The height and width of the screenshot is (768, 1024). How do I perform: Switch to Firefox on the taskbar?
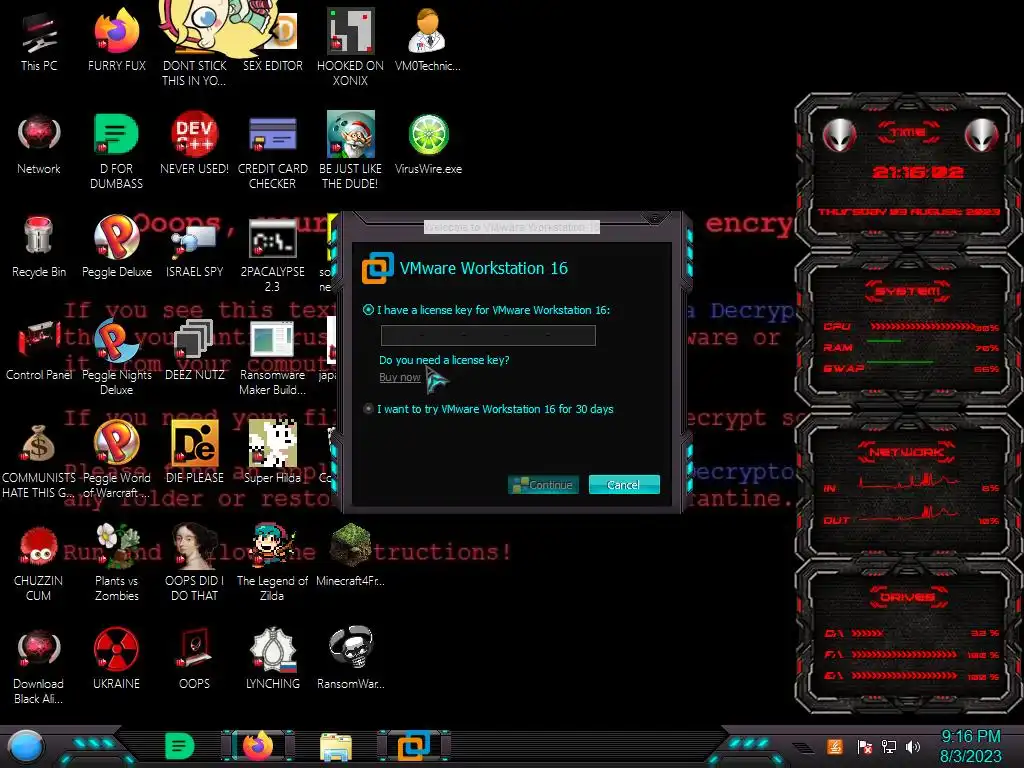tap(258, 746)
